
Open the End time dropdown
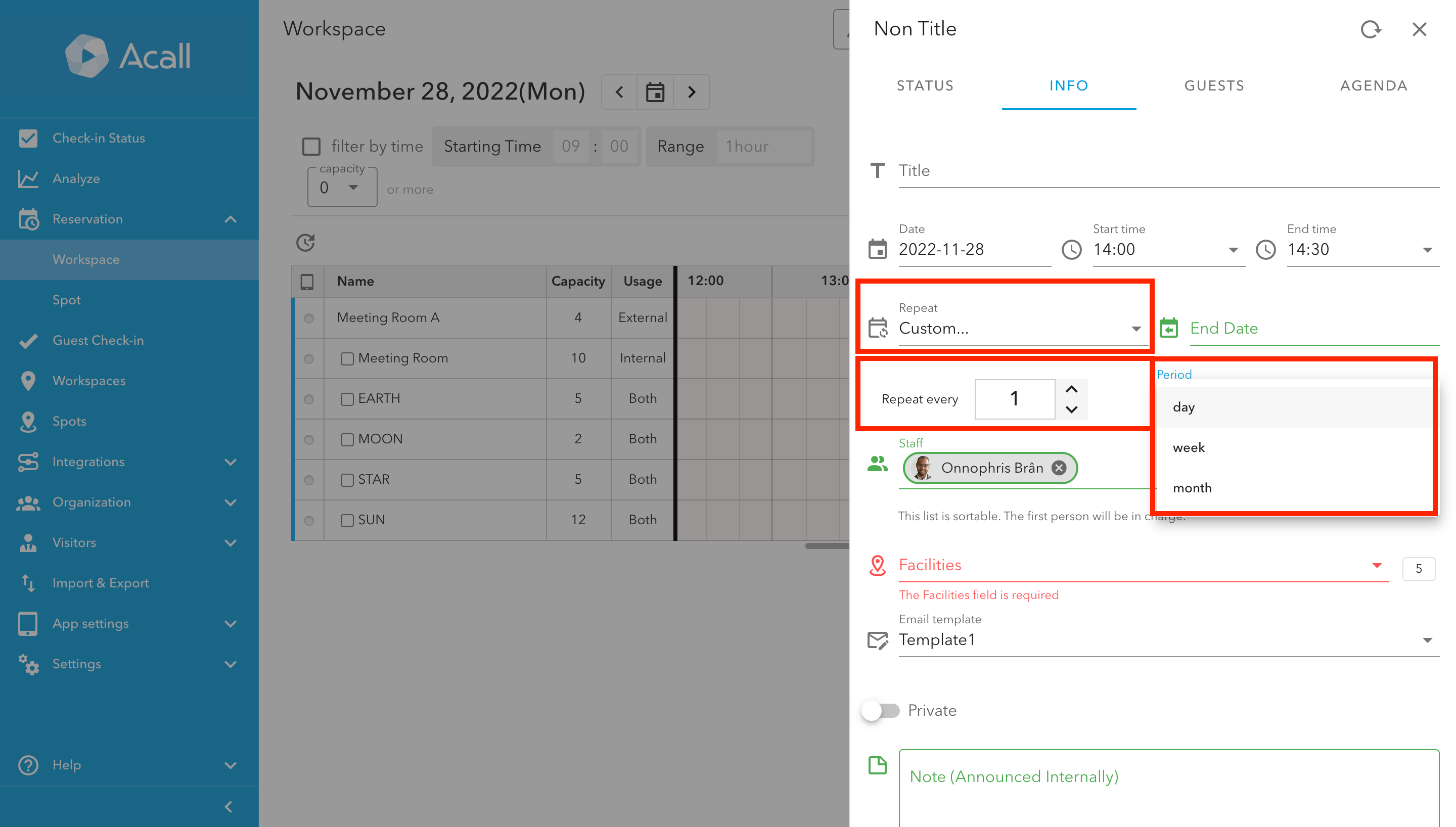click(x=1428, y=249)
